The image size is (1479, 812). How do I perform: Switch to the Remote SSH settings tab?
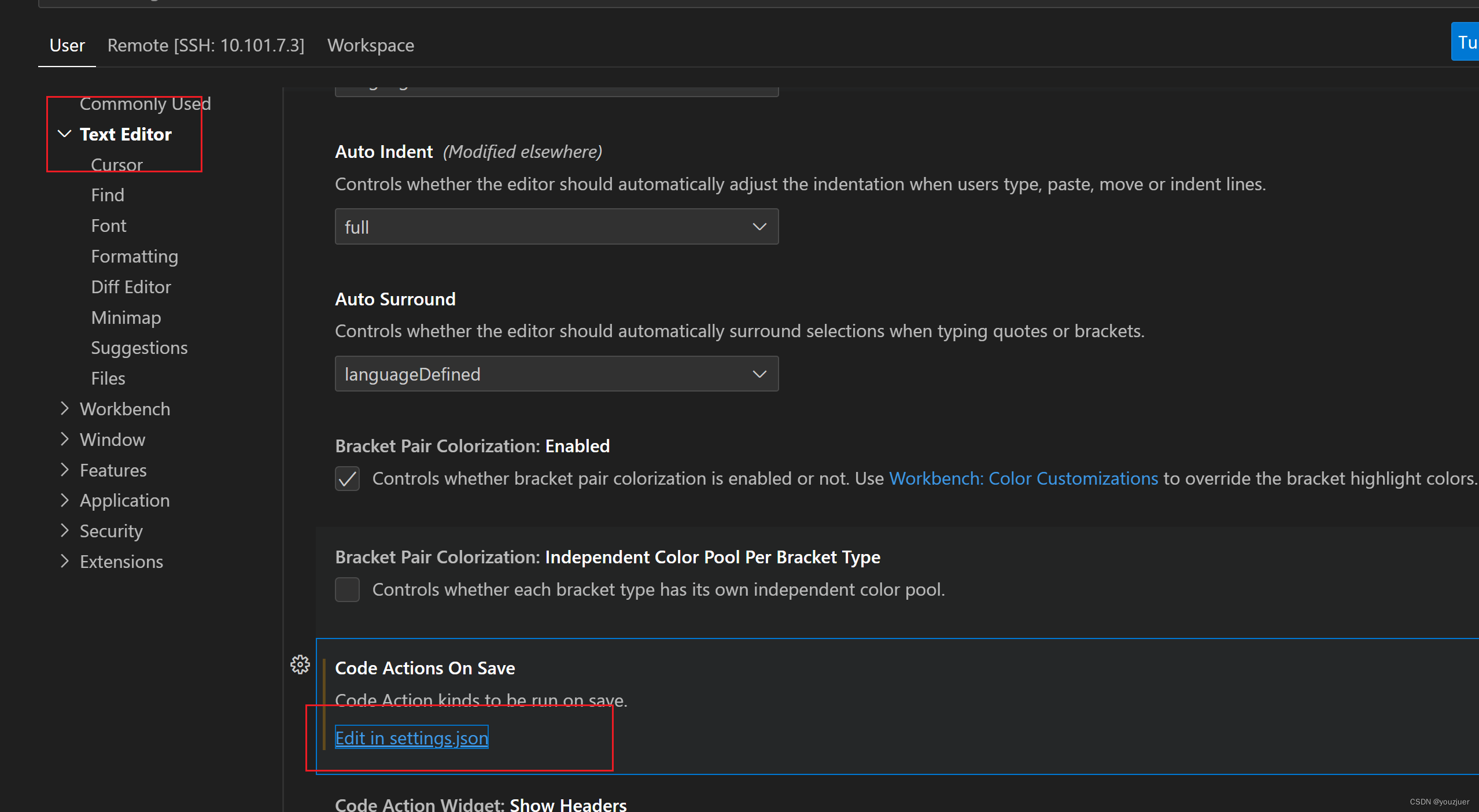(x=205, y=45)
